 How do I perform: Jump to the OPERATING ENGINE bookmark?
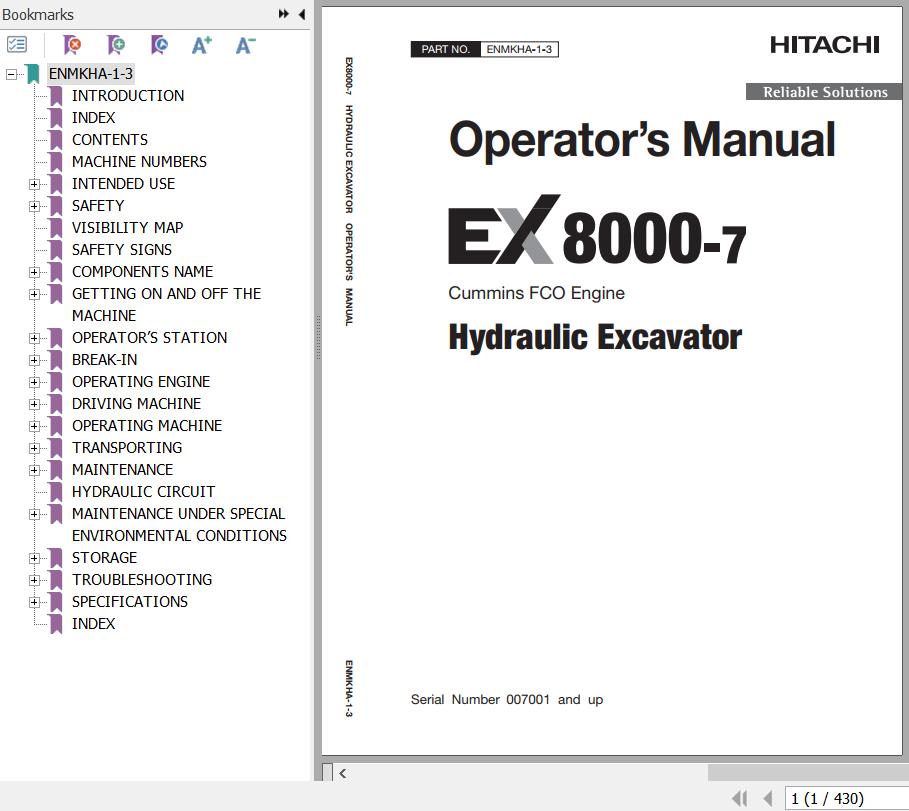pos(141,382)
